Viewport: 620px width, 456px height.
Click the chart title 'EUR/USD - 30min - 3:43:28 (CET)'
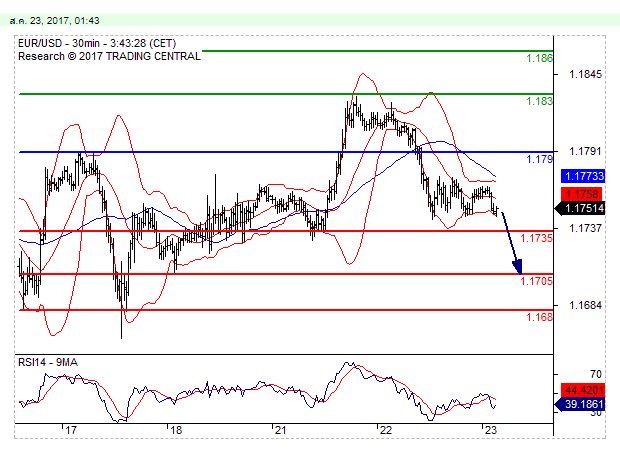(97, 43)
